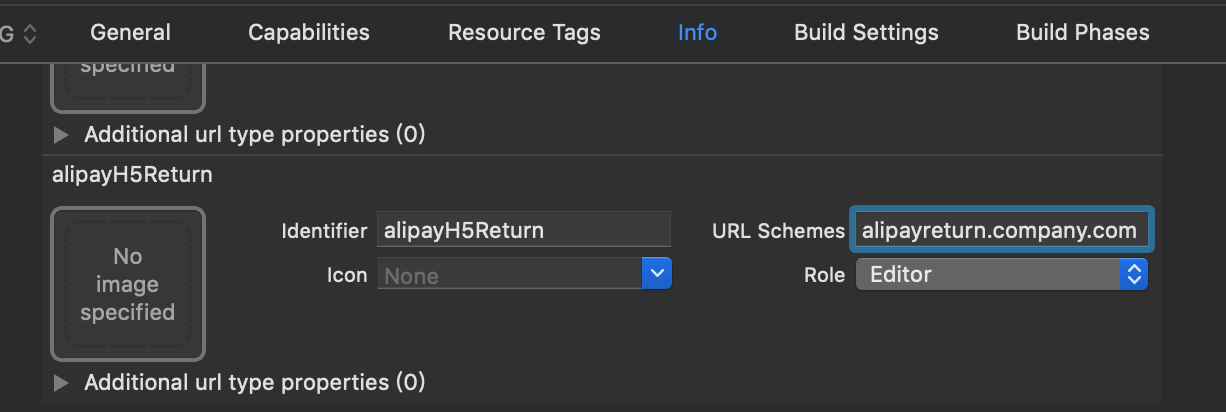
Task: Click the Identifier field containing alipayH5Return
Action: point(524,230)
